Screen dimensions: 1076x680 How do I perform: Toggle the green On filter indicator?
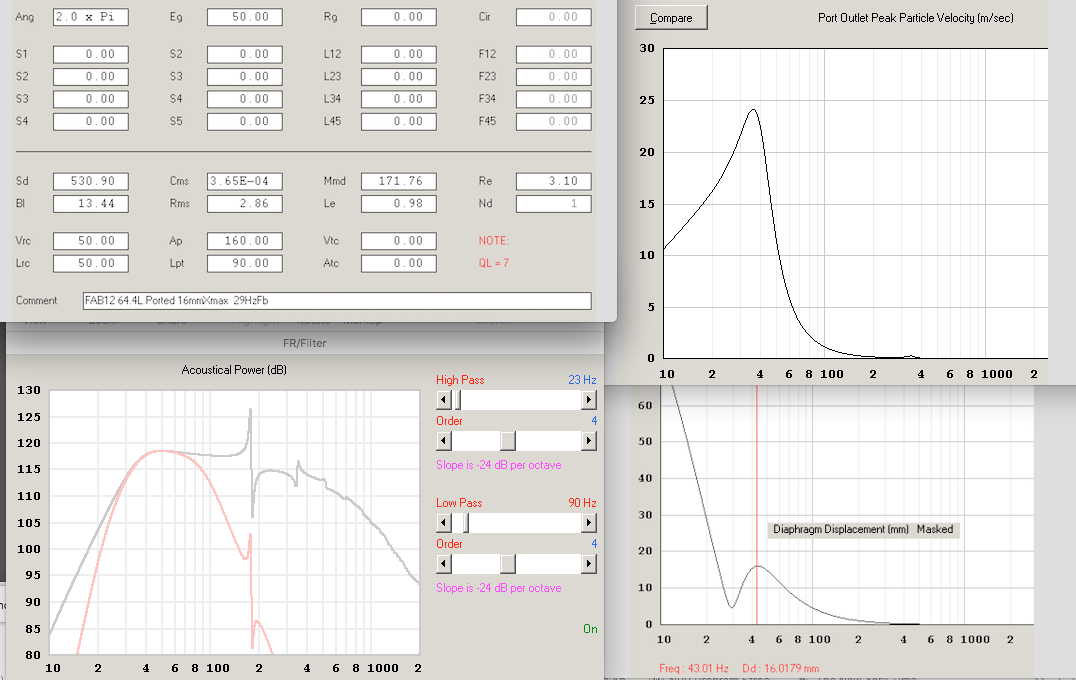[590, 629]
